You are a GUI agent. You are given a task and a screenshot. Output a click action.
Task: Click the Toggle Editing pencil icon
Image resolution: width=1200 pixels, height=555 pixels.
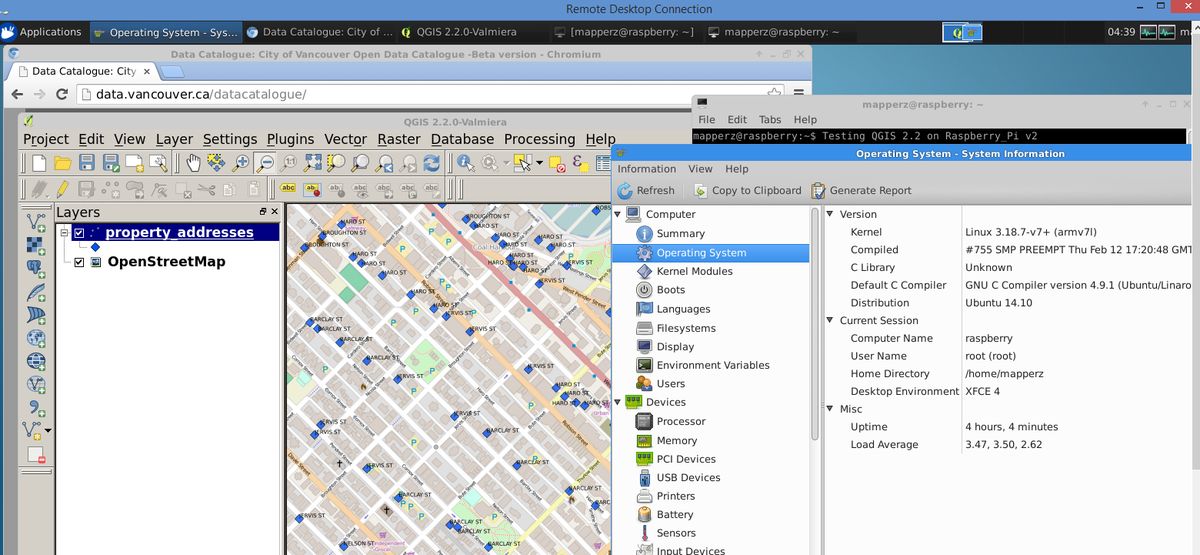tap(62, 188)
